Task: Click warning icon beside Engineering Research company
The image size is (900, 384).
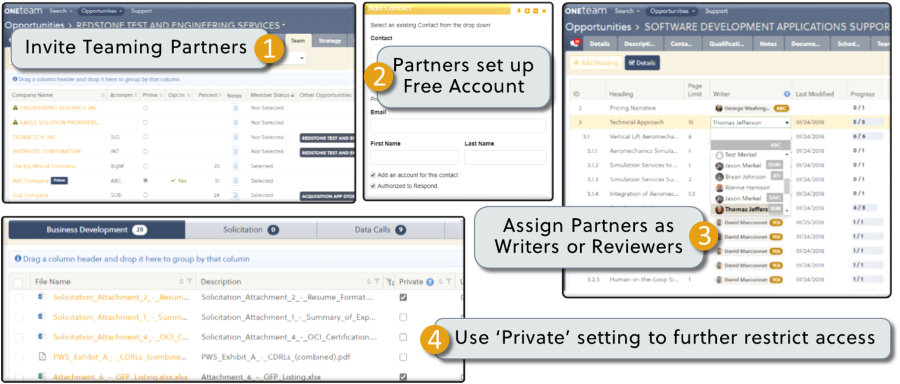Action: pyautogui.click(x=15, y=108)
